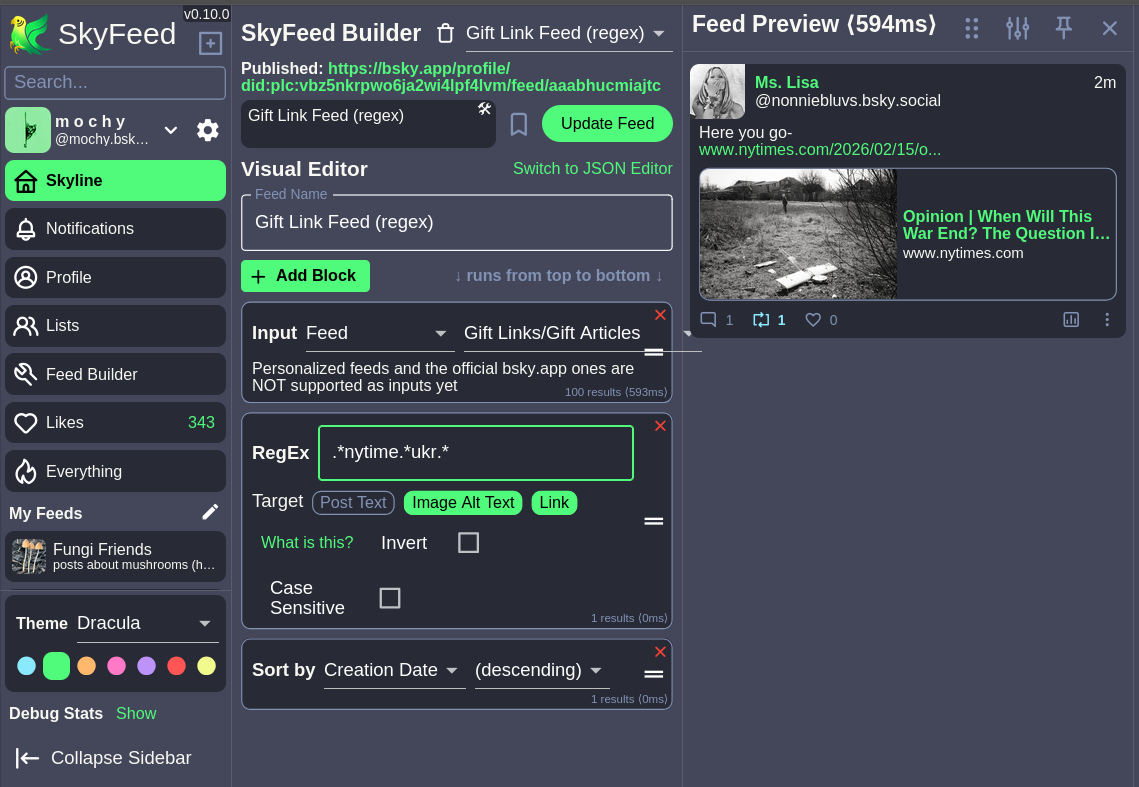This screenshot has height=787, width=1139.
Task: Choose the pink theme color swatch
Action: click(x=117, y=666)
